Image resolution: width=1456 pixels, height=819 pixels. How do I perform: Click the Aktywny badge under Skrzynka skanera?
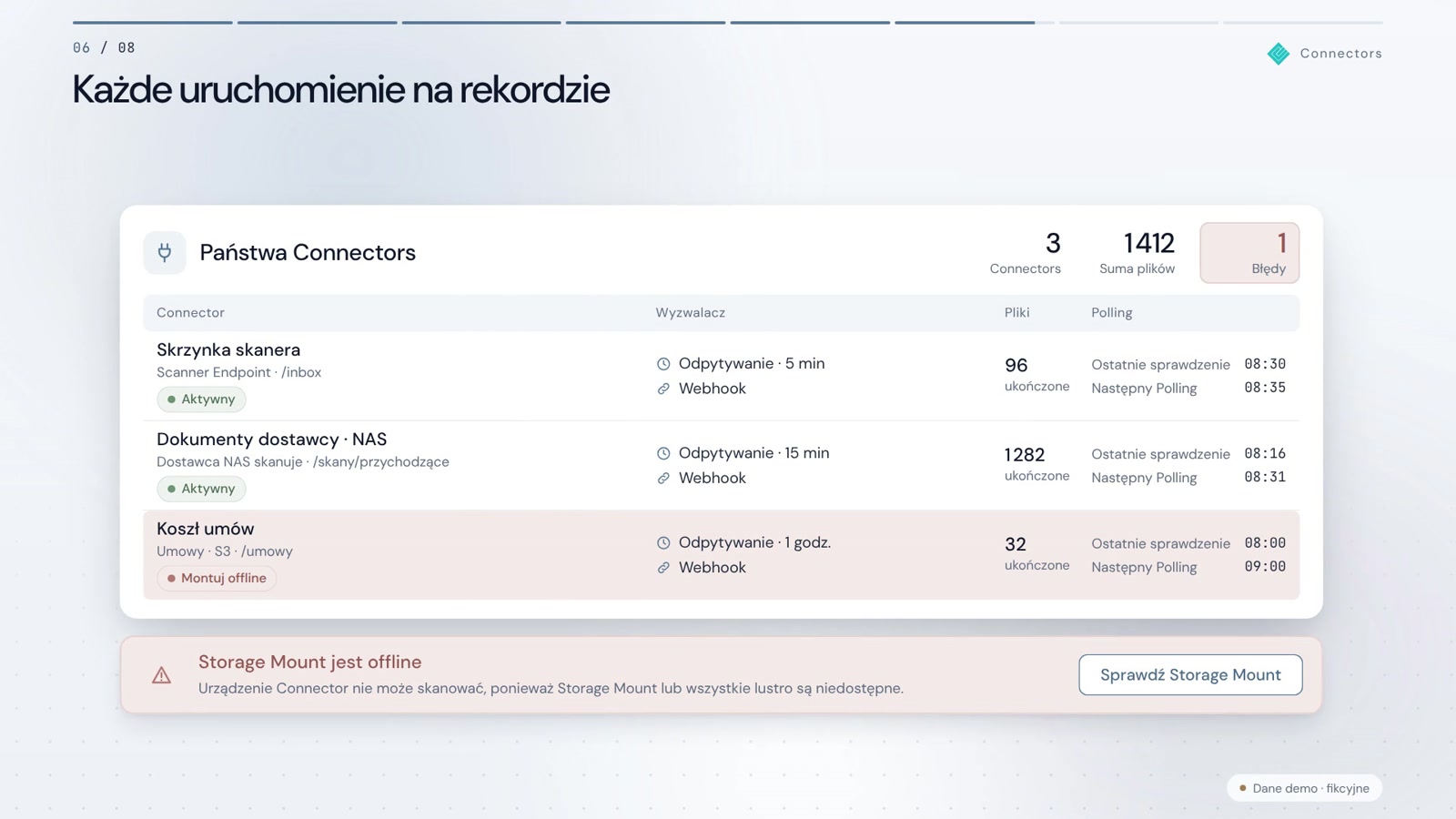point(201,399)
